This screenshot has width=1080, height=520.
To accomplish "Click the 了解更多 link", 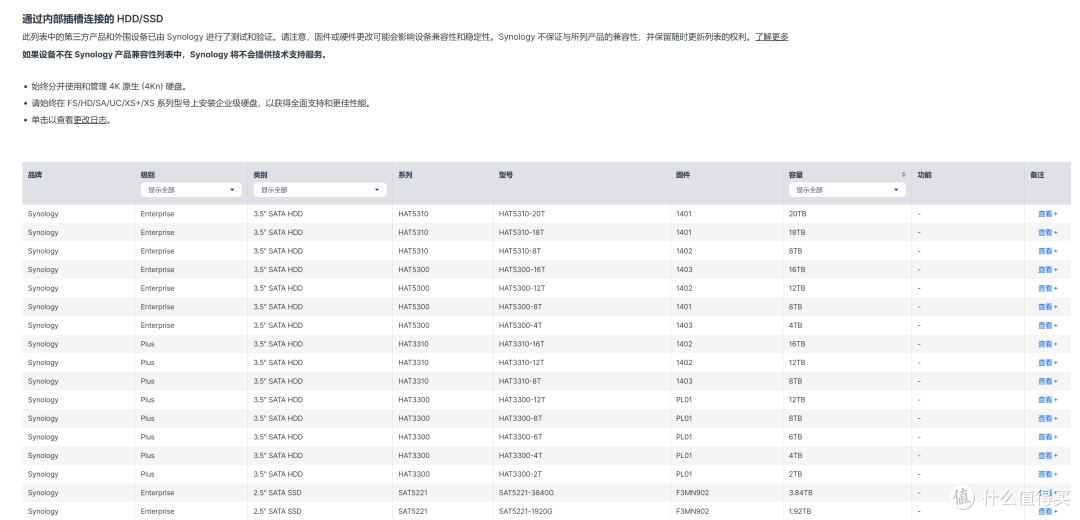I will 771,37.
